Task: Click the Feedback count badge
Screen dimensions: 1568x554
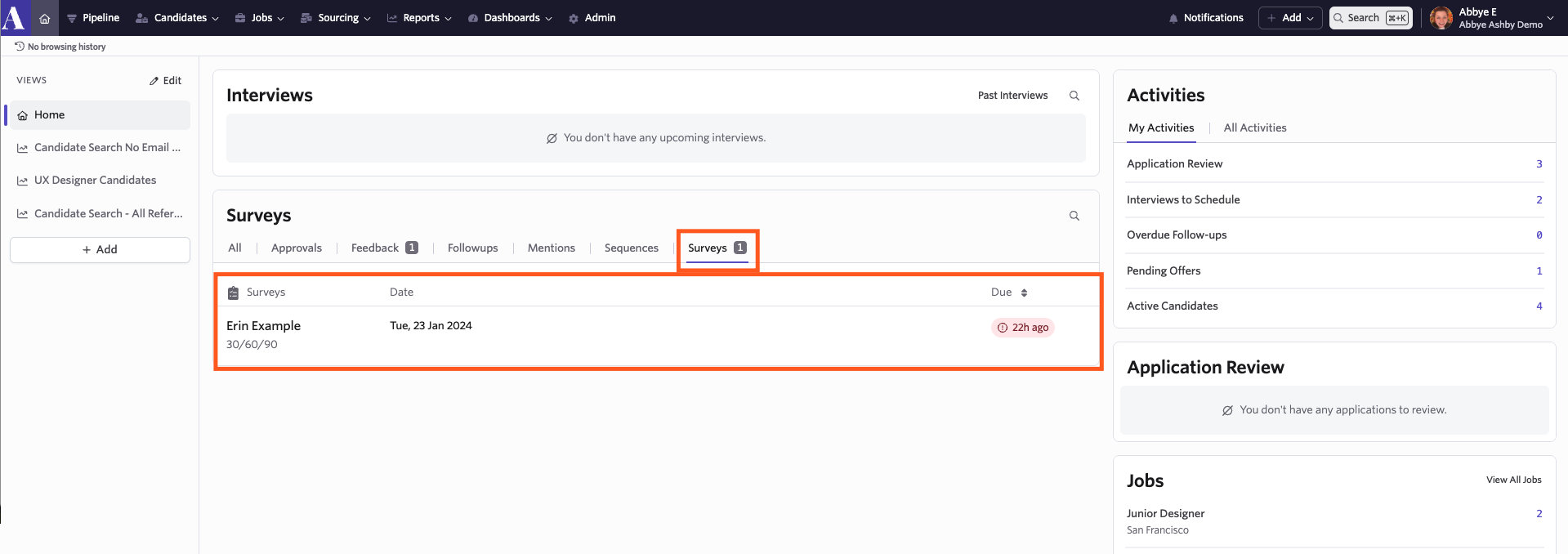Action: (x=412, y=248)
